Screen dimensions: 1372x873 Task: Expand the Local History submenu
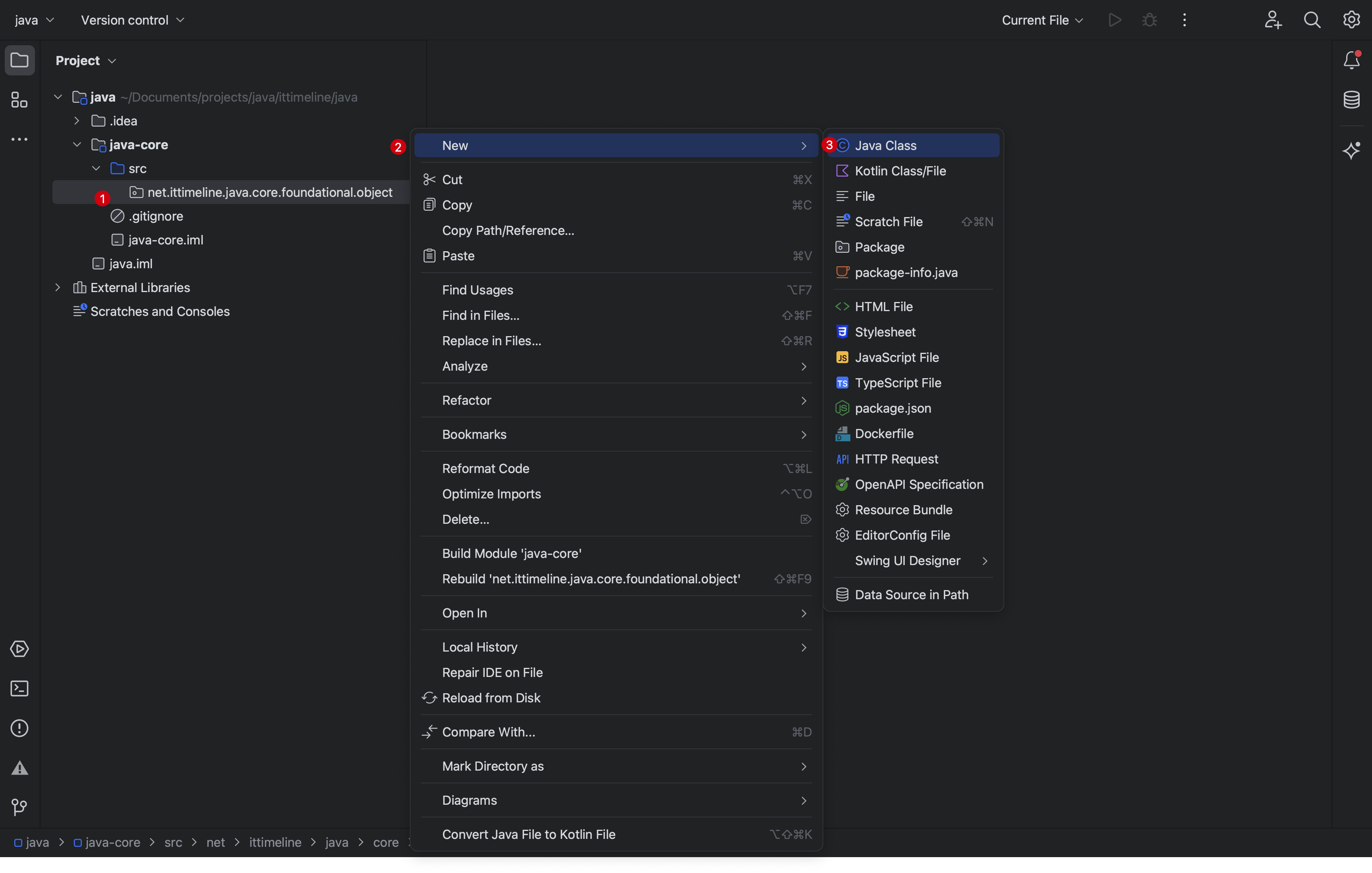(617, 647)
